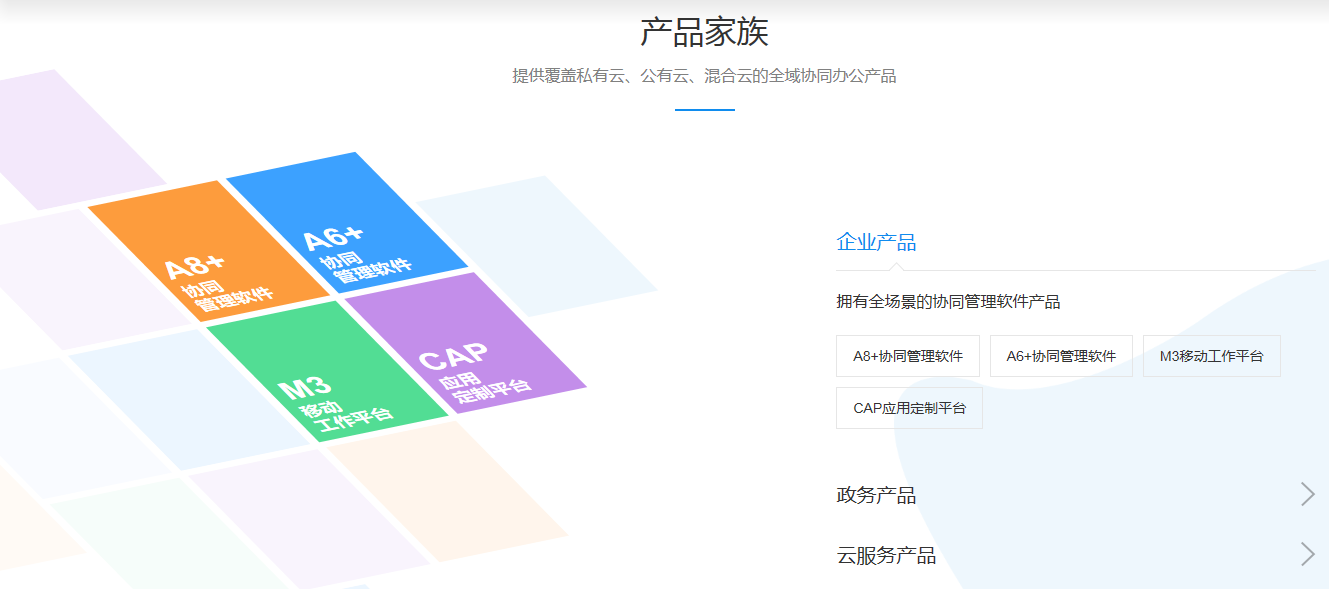Viewport: 1329px width, 589px height.
Task: Click the blue A6+ 协同管理软件 tile
Action: coord(347,225)
